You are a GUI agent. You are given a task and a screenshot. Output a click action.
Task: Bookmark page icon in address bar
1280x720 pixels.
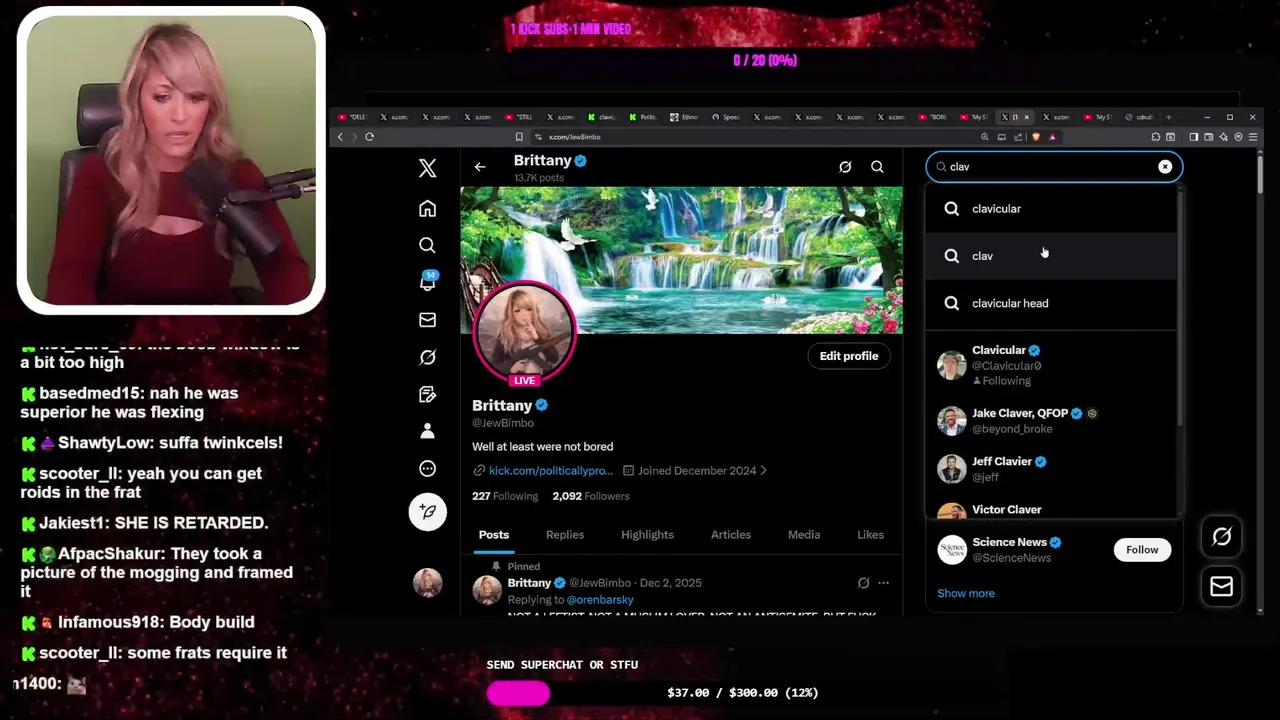coord(519,137)
